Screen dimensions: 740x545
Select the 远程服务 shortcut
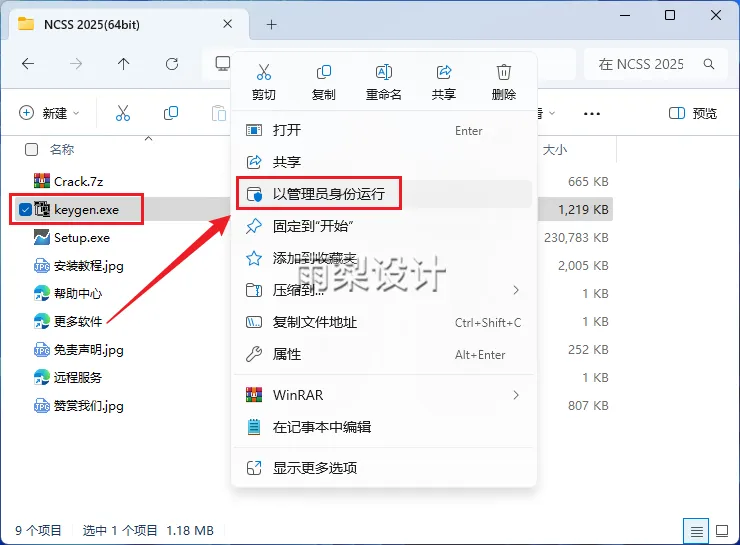(x=78, y=377)
